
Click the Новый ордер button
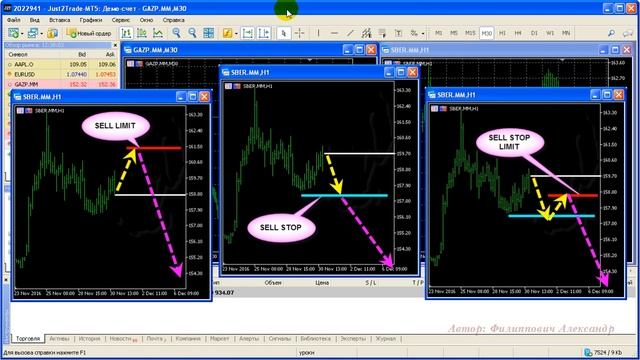tap(89, 33)
